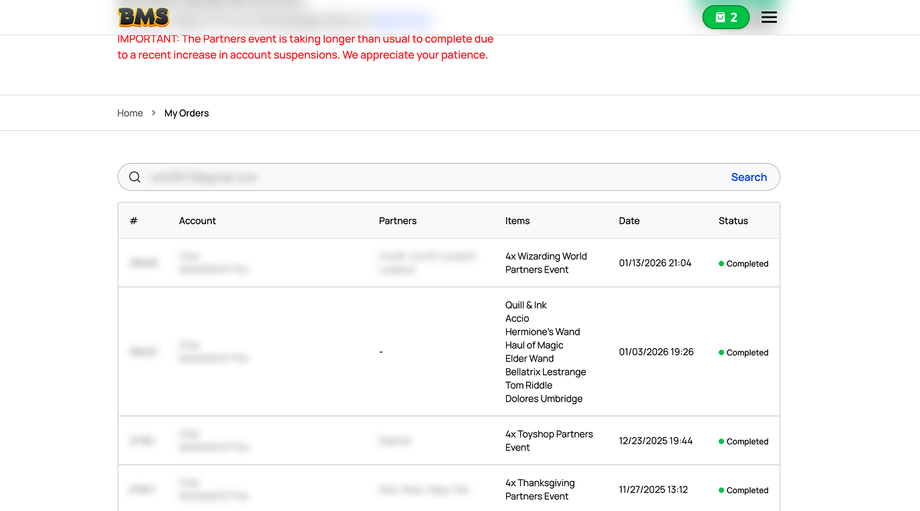The width and height of the screenshot is (920, 511).
Task: Open the cart showing 2 items
Action: click(x=726, y=17)
